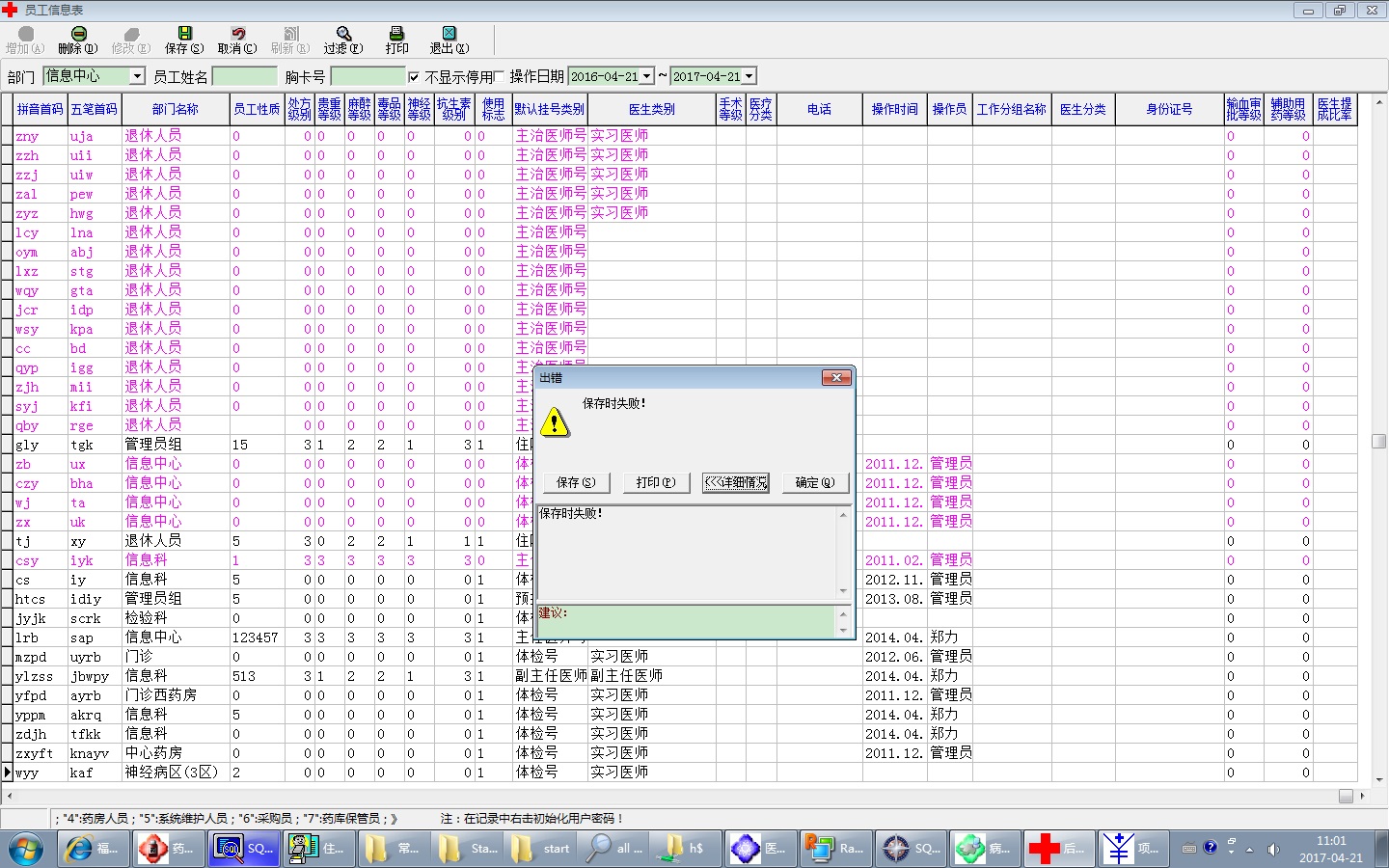Click the 建议 suggestion text box

[x=686, y=621]
